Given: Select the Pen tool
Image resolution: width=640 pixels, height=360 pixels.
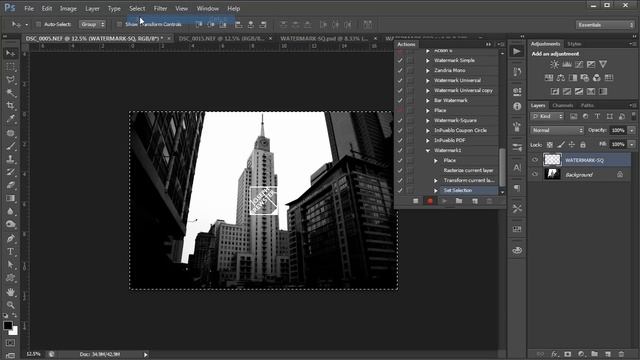Looking at the screenshot, I should tap(10, 238).
